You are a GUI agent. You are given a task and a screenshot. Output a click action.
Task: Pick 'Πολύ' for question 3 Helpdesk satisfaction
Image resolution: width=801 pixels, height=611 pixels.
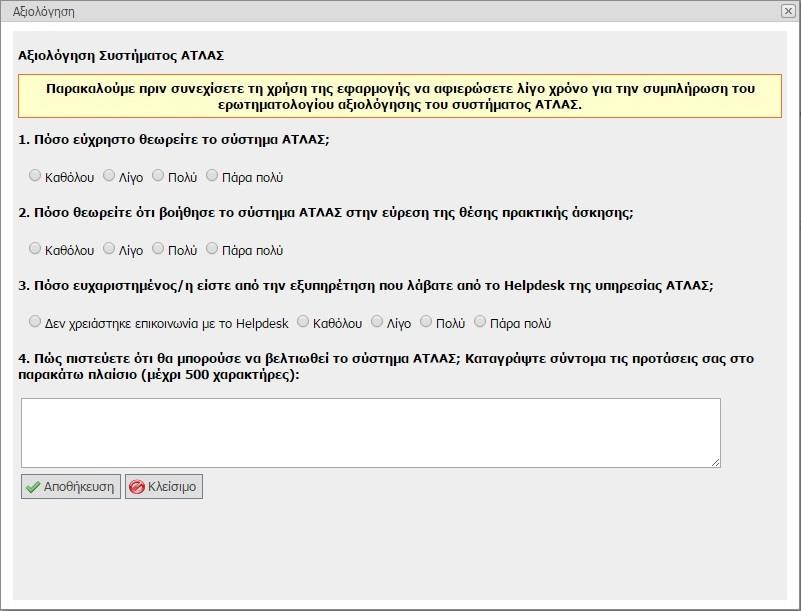[x=426, y=322]
